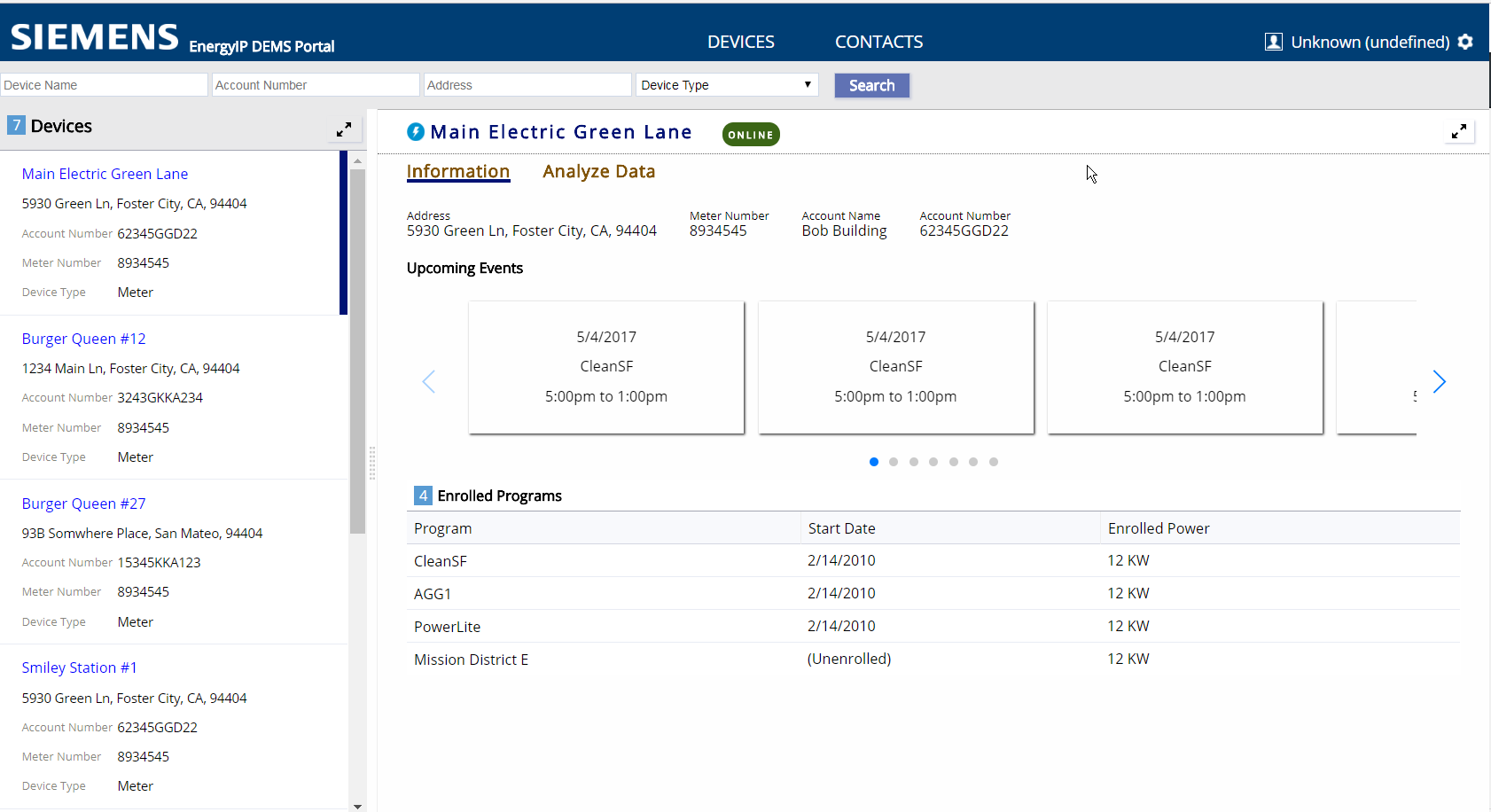Click the Upcoming Events heading
This screenshot has height=812, width=1491.
coord(464,268)
